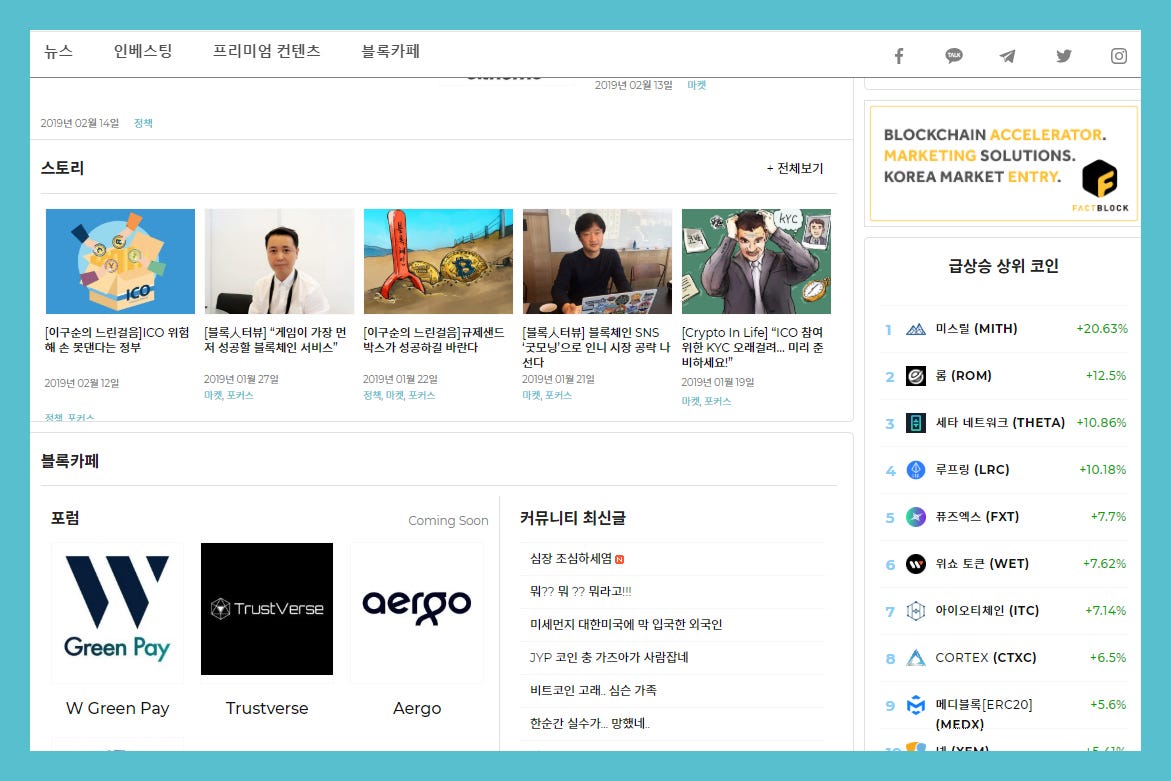This screenshot has width=1171, height=781.
Task: Click the 마켓 tag next to 2019년 02월 13일
Action: coord(697,85)
